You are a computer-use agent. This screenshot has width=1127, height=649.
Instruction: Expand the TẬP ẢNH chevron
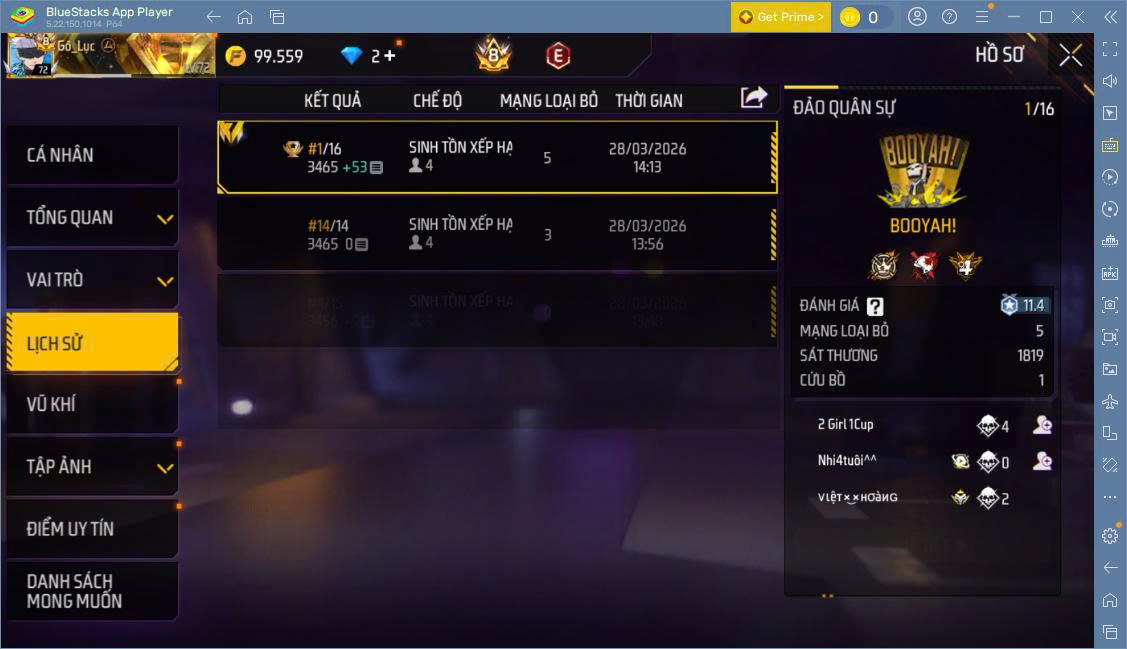click(x=165, y=468)
